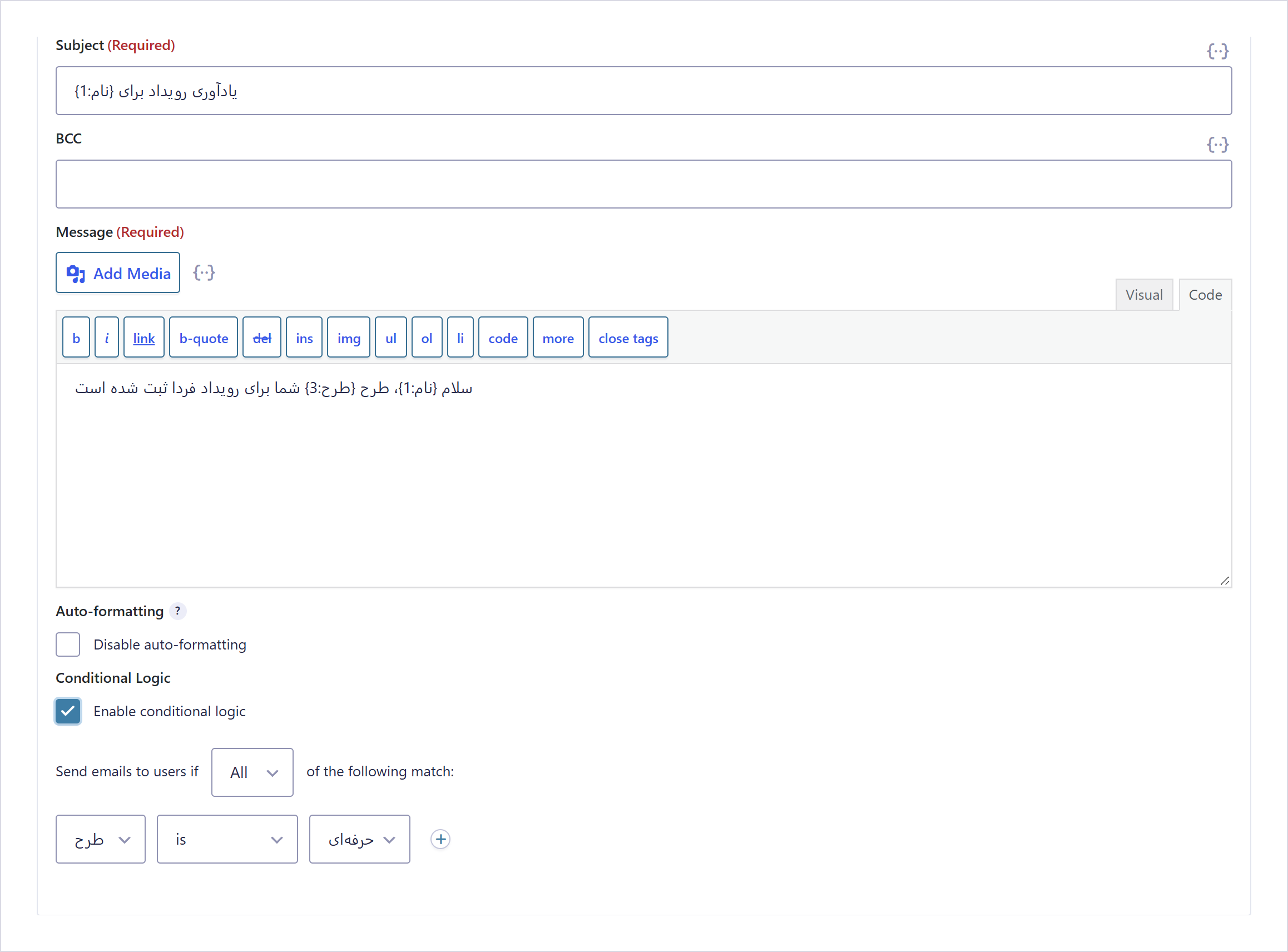Add another conditional logic rule

tap(440, 839)
